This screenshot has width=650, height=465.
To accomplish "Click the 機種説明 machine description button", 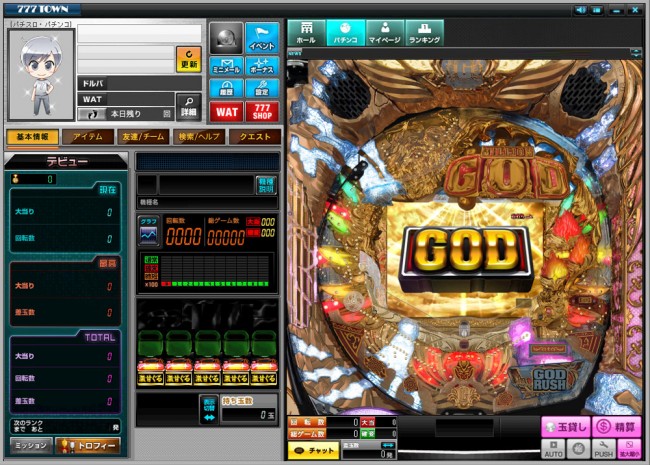I will point(266,185).
